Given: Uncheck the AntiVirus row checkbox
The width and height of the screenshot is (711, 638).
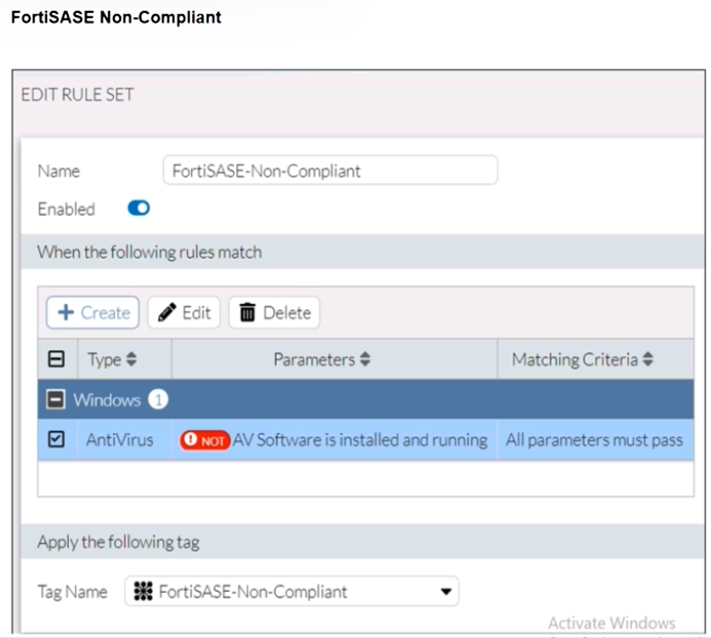Looking at the screenshot, I should 57,440.
